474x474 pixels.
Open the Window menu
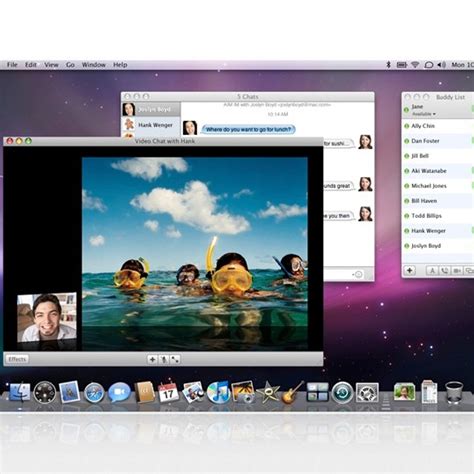[x=94, y=65]
